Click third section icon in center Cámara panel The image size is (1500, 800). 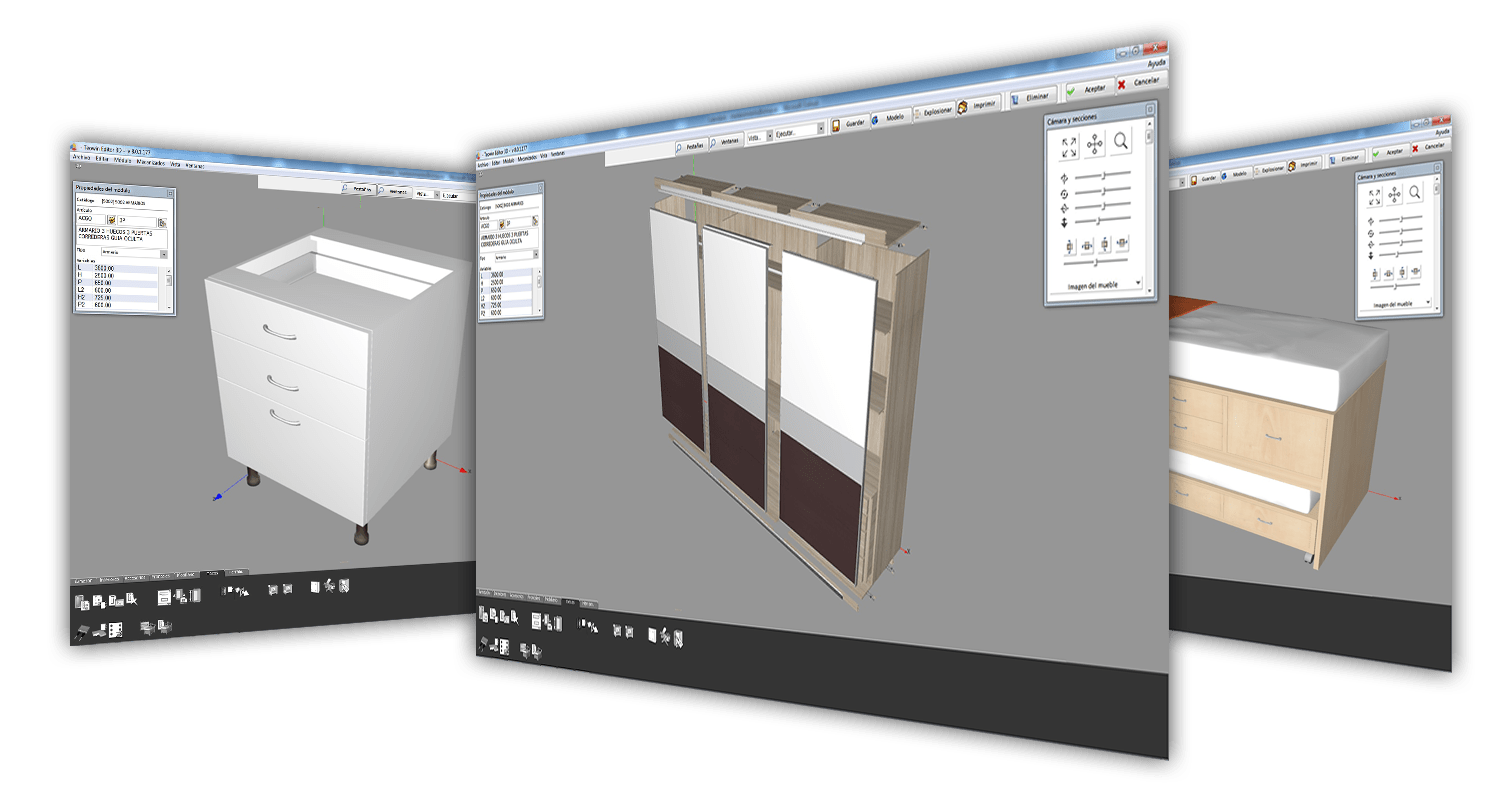(1105, 244)
